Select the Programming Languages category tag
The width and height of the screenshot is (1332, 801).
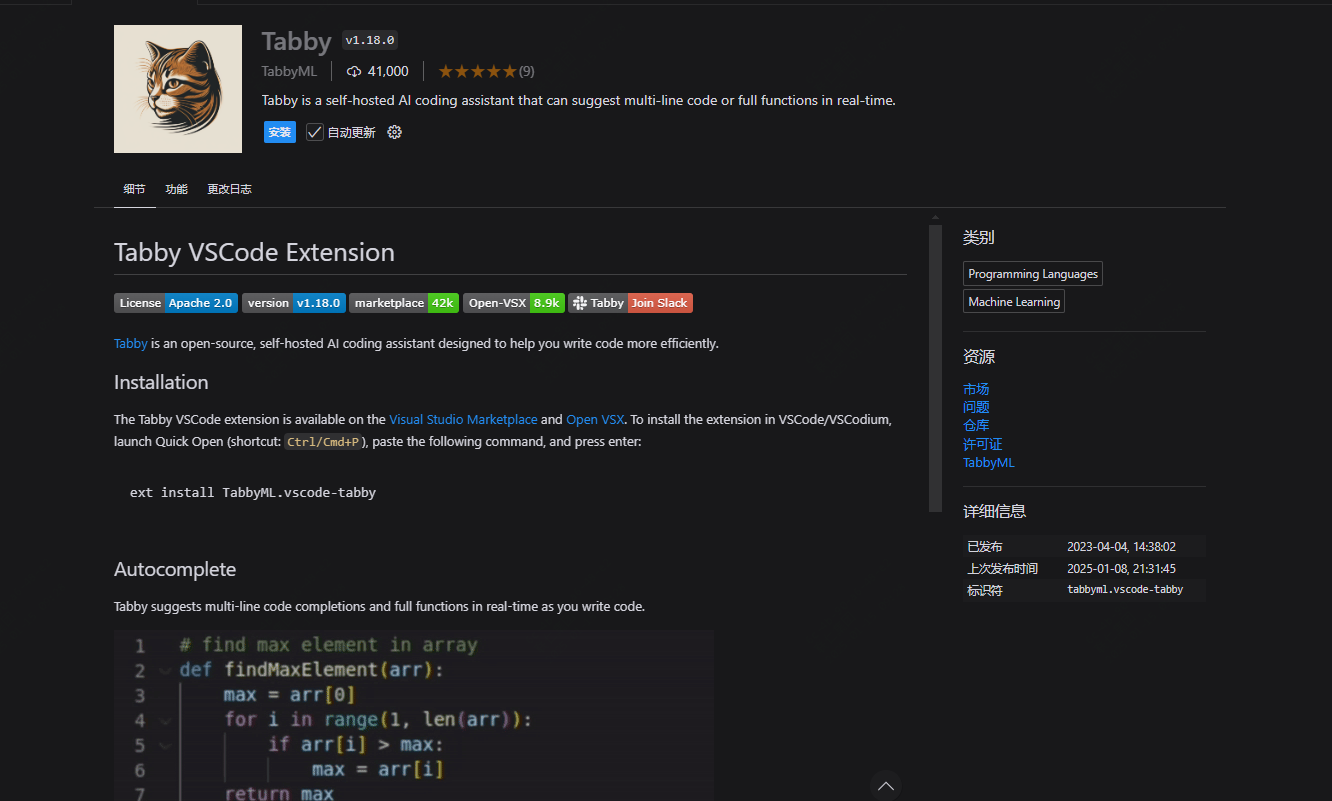coord(1032,274)
